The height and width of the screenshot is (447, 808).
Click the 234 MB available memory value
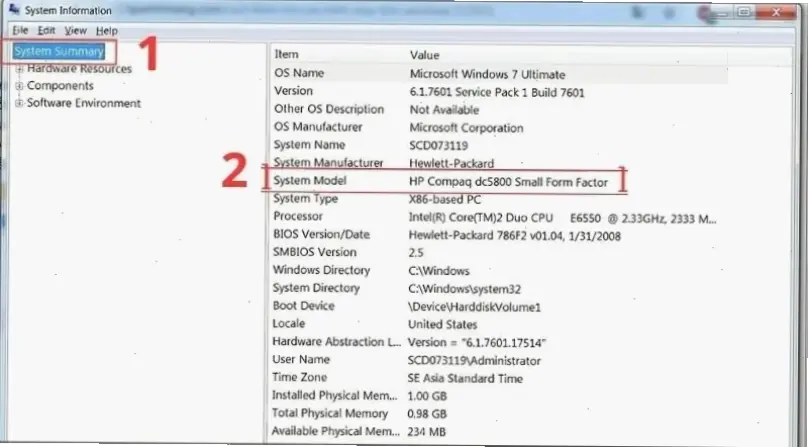427,432
